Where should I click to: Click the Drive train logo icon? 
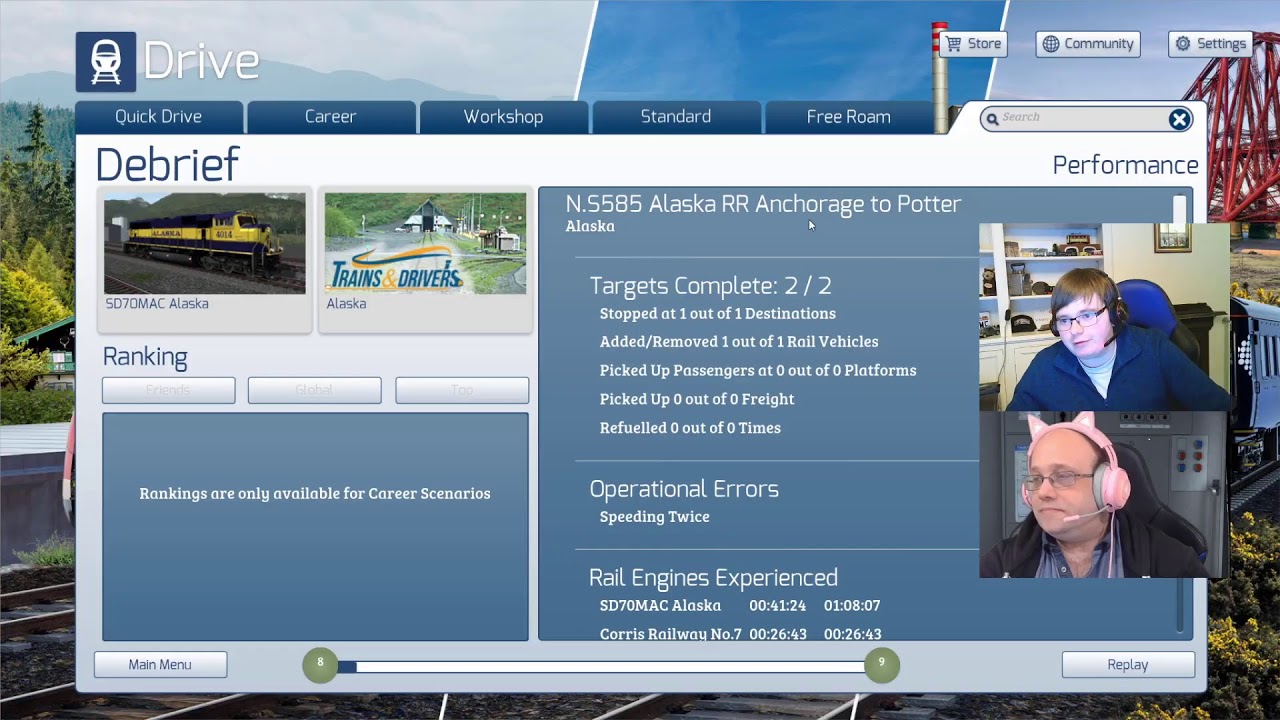pyautogui.click(x=106, y=62)
